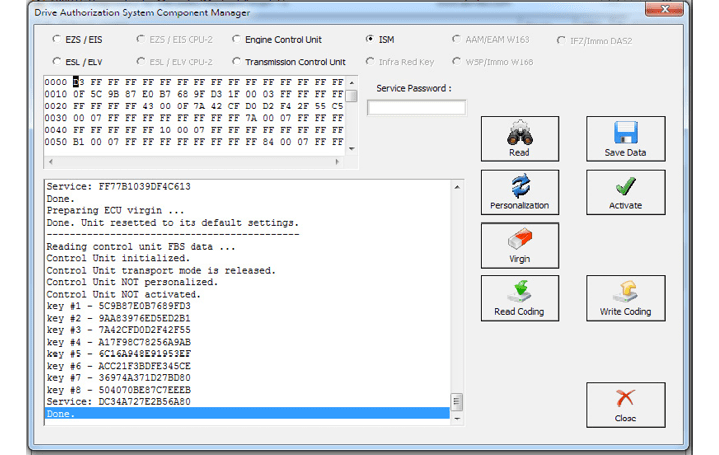Click first hex byte at address 0000
Image resolution: width=719 pixels, height=455 pixels.
(x=77, y=81)
